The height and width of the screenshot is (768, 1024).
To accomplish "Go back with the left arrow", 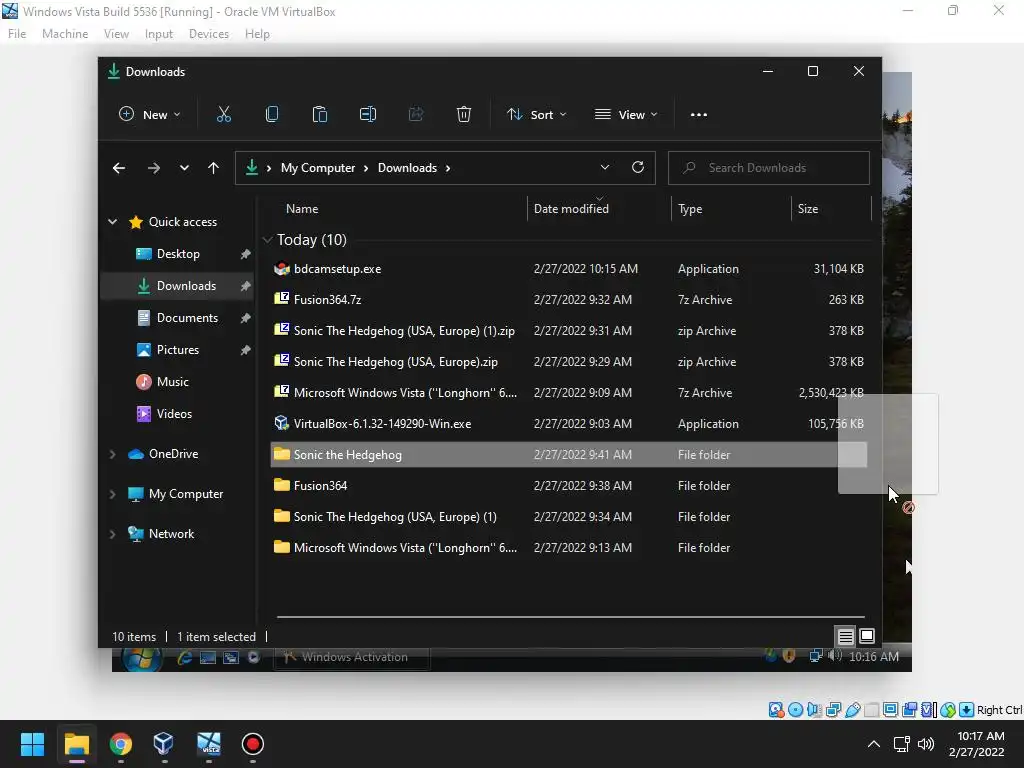I will 119,168.
